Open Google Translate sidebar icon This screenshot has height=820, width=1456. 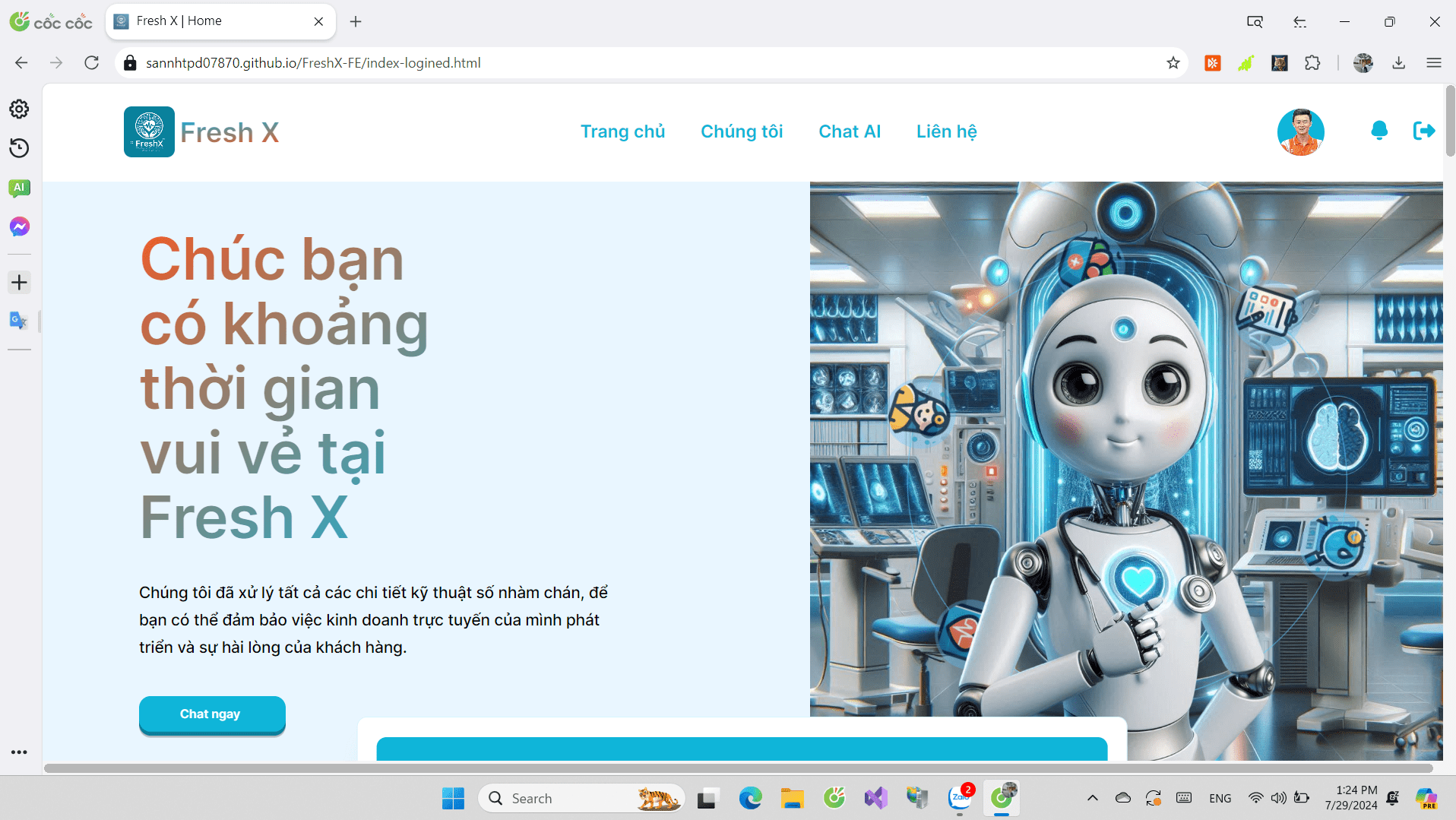pos(18,321)
